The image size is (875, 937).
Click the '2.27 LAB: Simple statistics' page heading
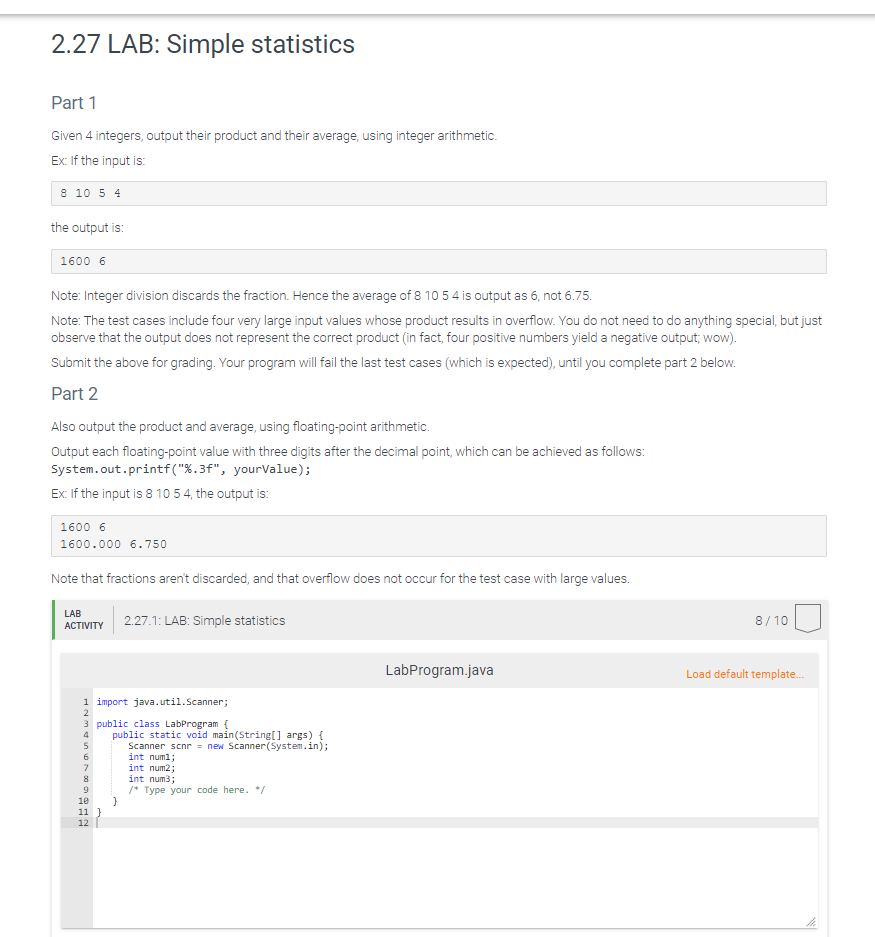point(203,44)
